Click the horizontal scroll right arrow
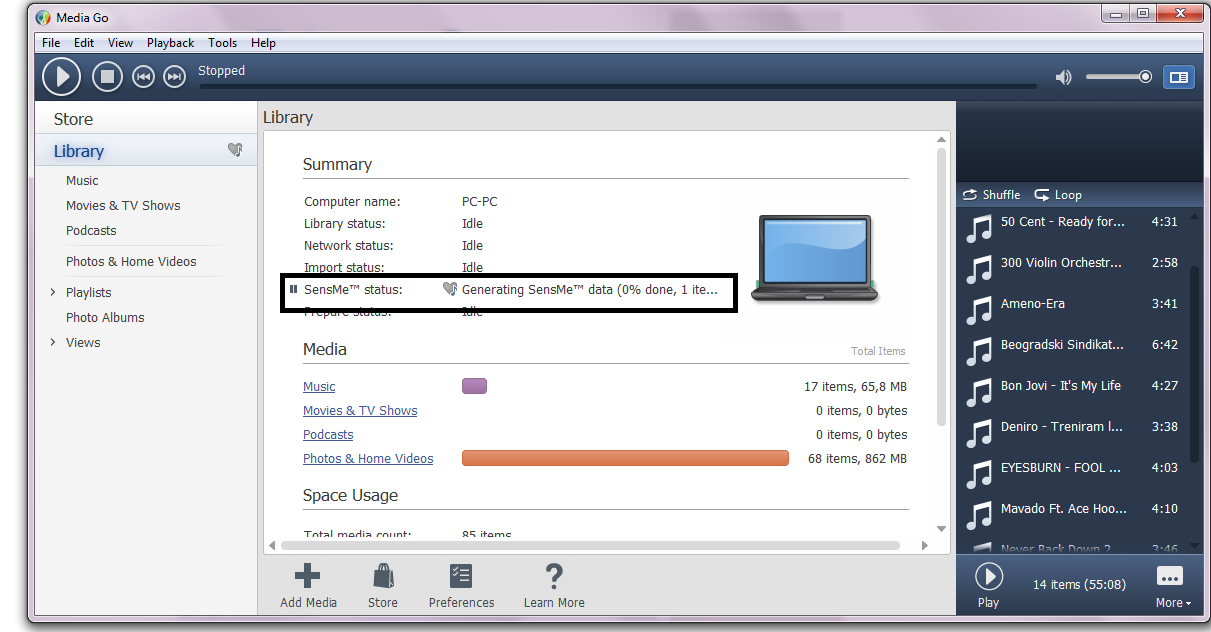1211x632 pixels. pos(924,546)
